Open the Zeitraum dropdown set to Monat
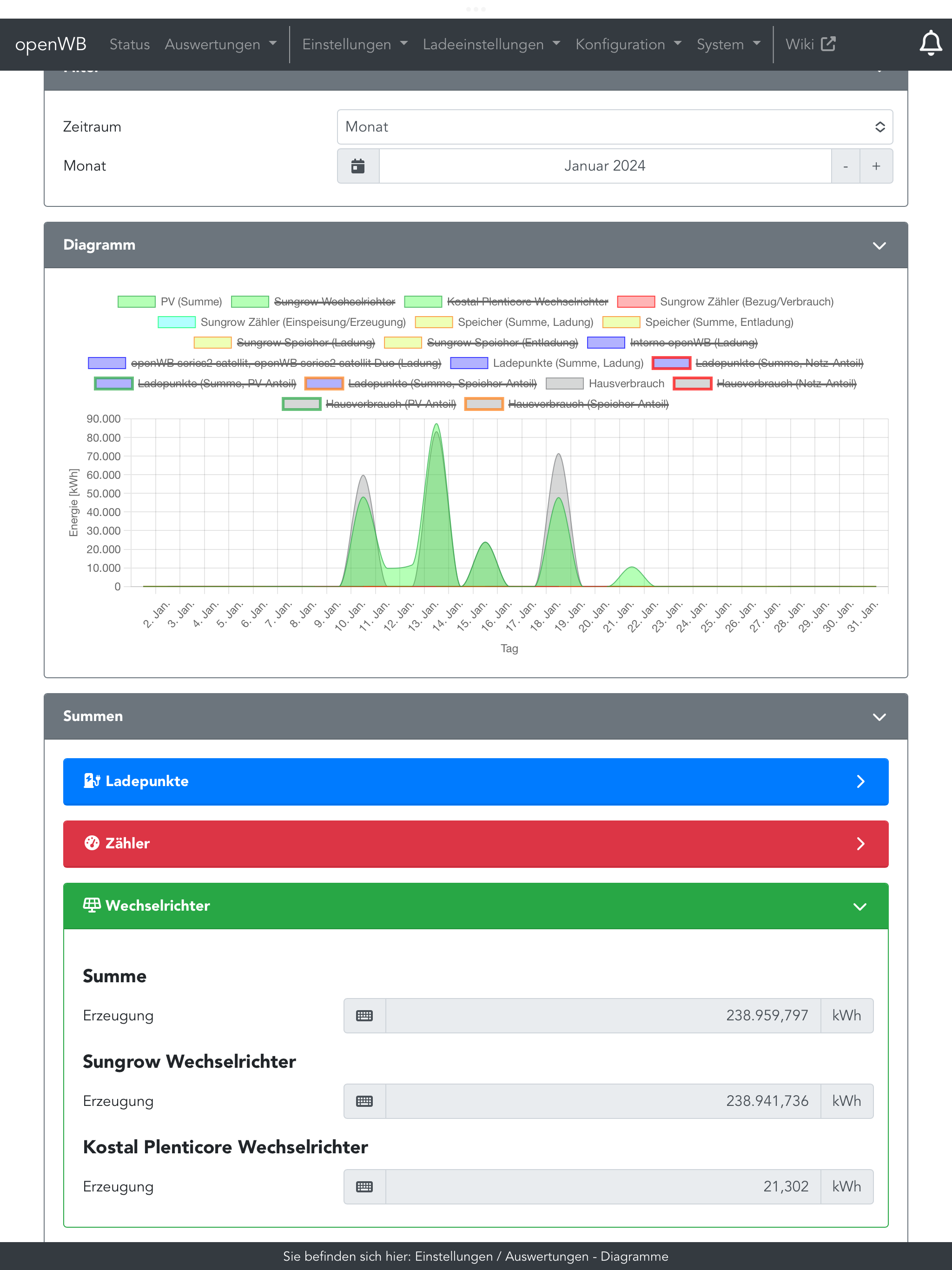Screen dimensions: 952x1270 [615, 127]
